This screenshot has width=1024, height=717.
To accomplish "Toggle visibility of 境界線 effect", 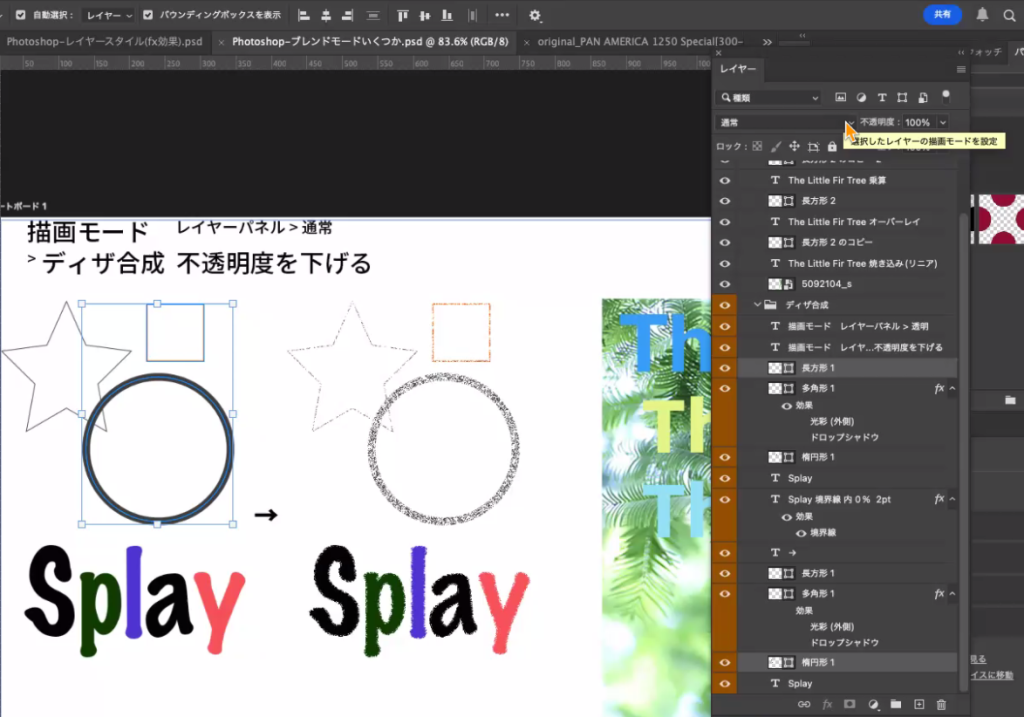I will pyautogui.click(x=801, y=532).
